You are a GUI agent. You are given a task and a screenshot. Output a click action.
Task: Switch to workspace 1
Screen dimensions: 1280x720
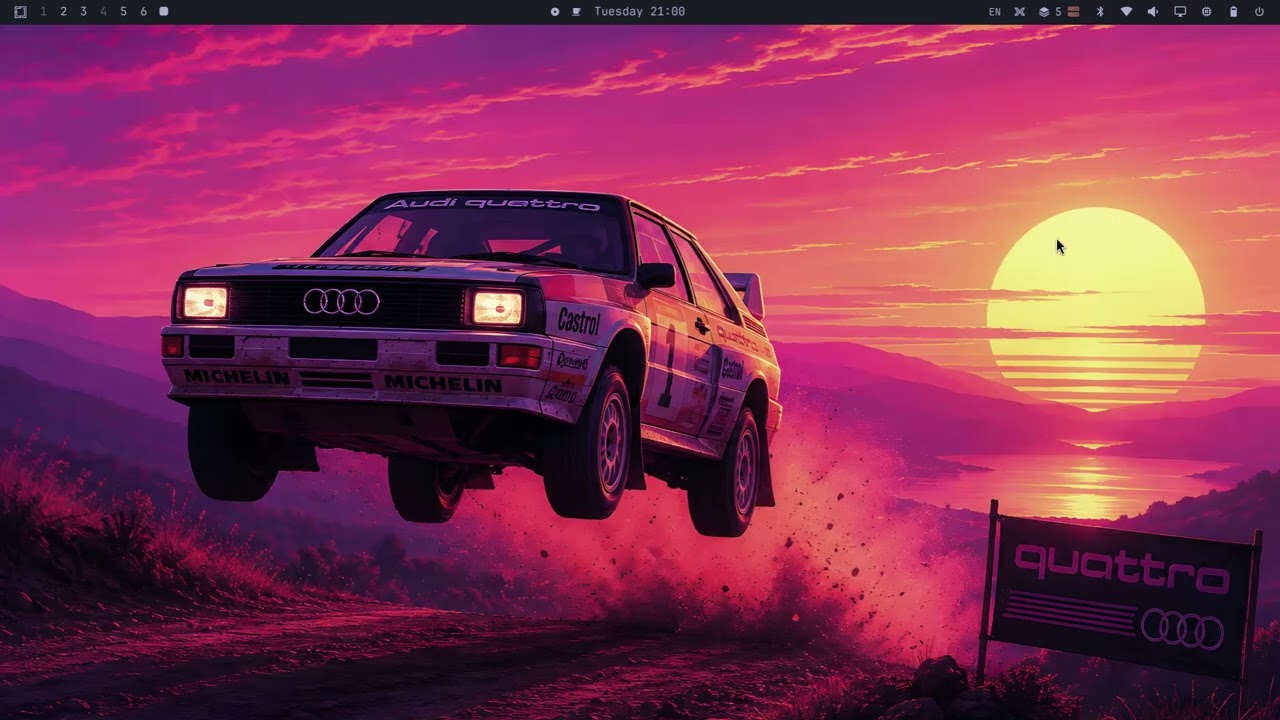click(x=43, y=12)
